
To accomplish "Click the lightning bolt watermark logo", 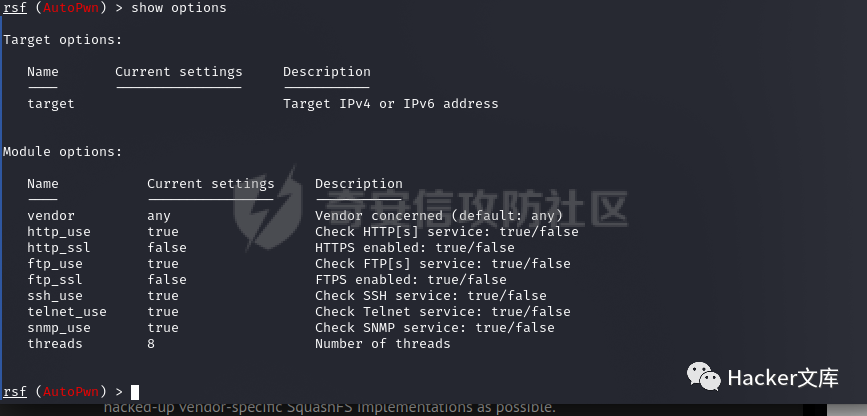I will (268, 209).
